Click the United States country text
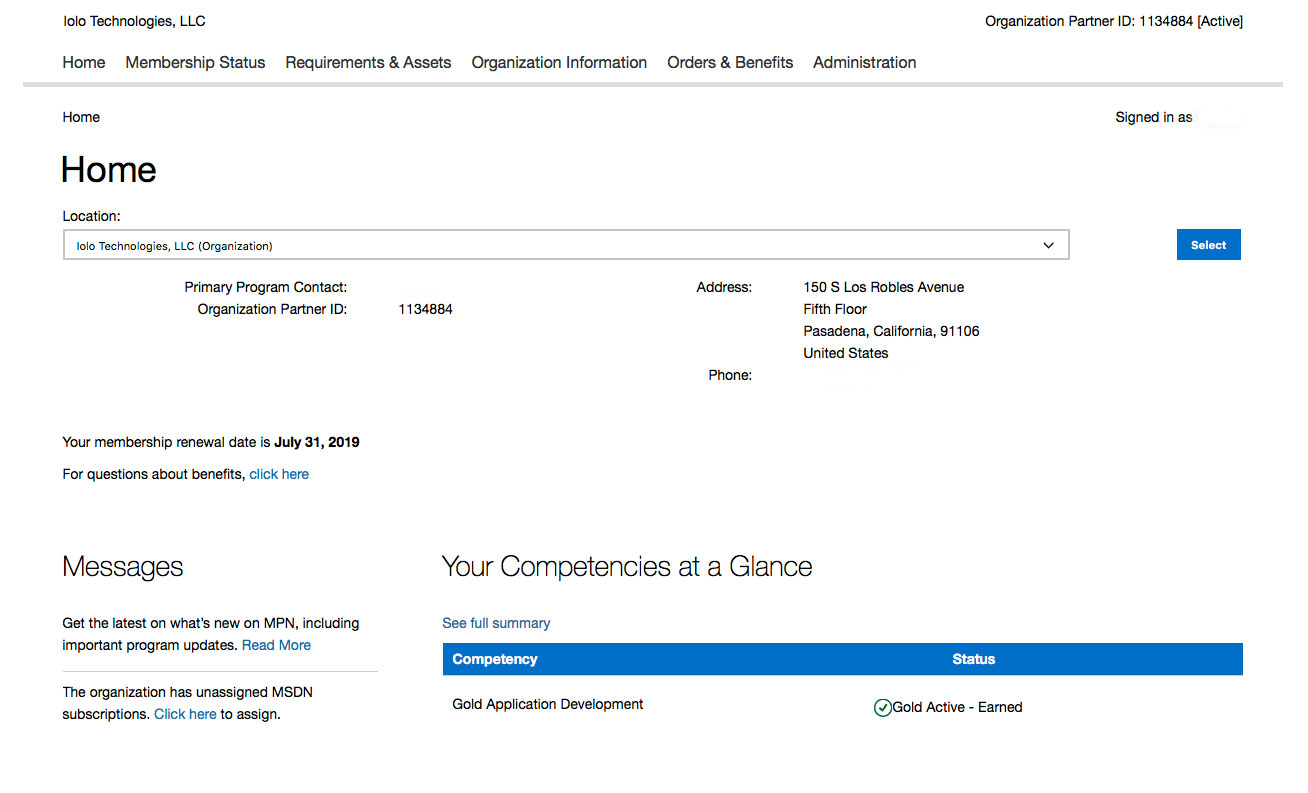This screenshot has width=1308, height=793. (846, 353)
